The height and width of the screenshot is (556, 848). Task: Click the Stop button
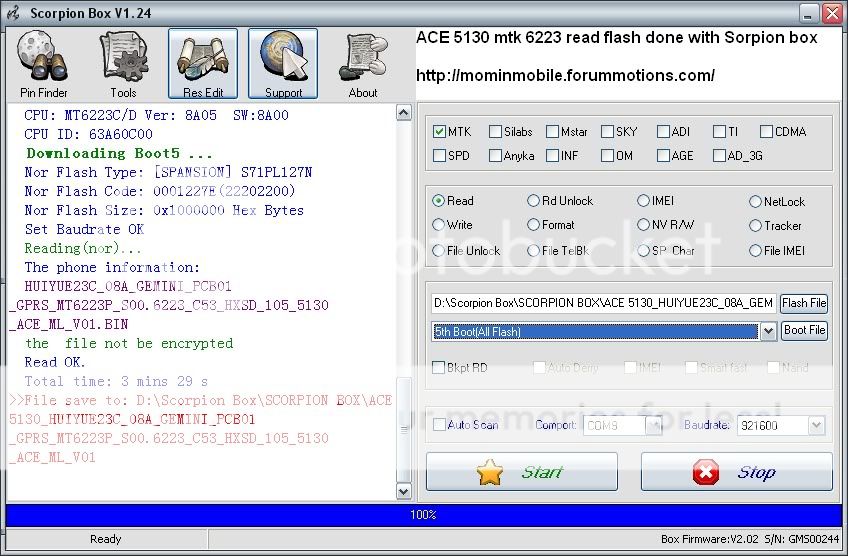(x=737, y=472)
